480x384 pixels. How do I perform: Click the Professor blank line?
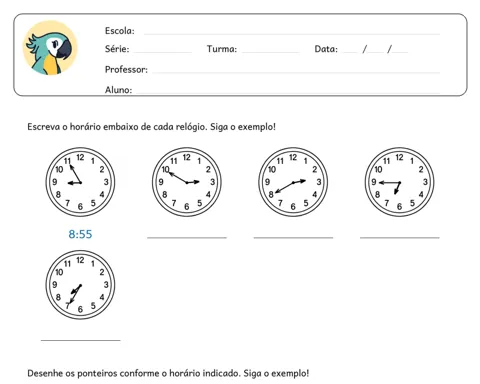coord(296,72)
